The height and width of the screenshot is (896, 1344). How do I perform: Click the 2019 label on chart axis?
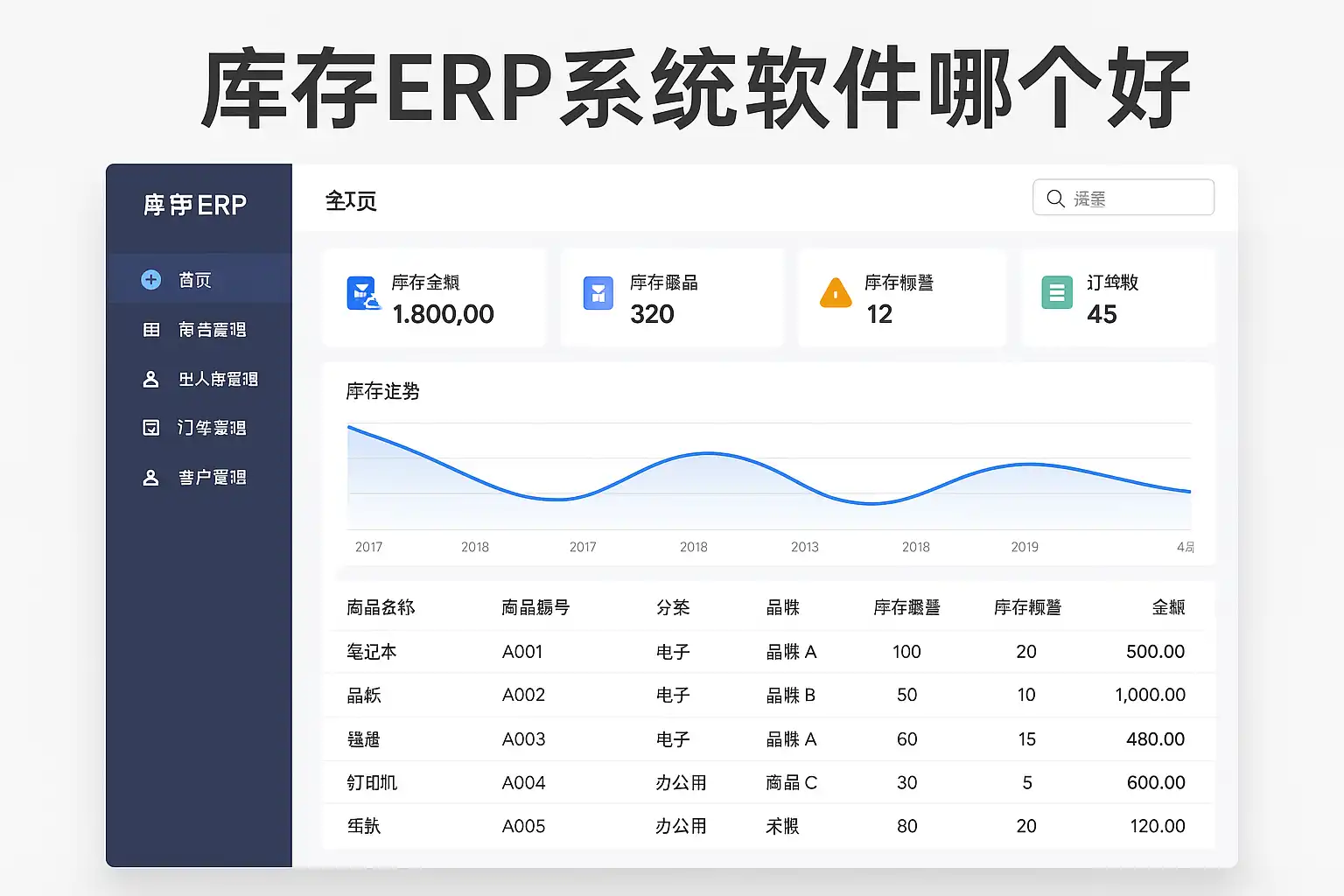(1025, 547)
